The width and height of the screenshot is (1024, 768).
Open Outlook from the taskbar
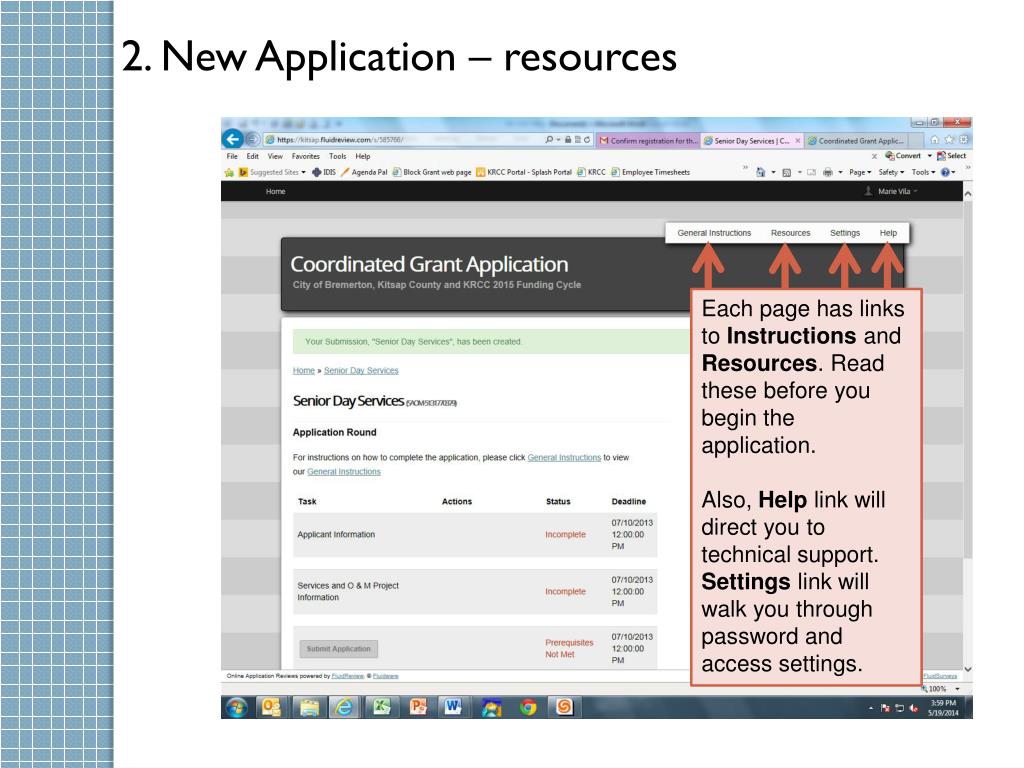(x=271, y=707)
